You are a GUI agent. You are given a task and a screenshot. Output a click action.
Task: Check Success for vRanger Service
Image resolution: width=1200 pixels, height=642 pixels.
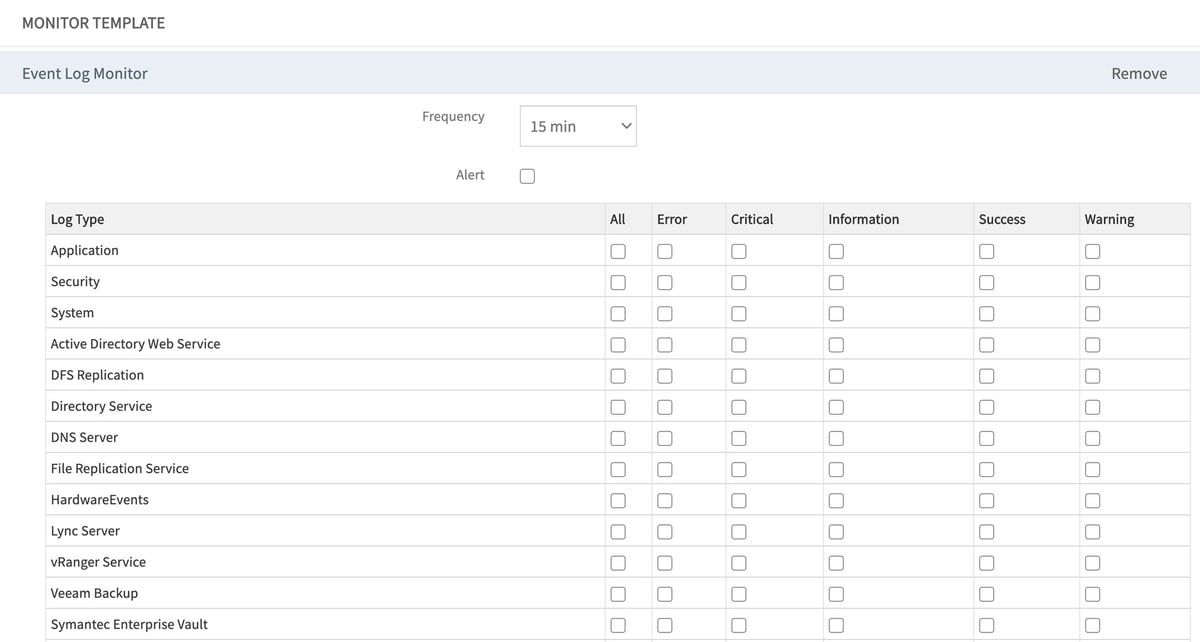987,563
